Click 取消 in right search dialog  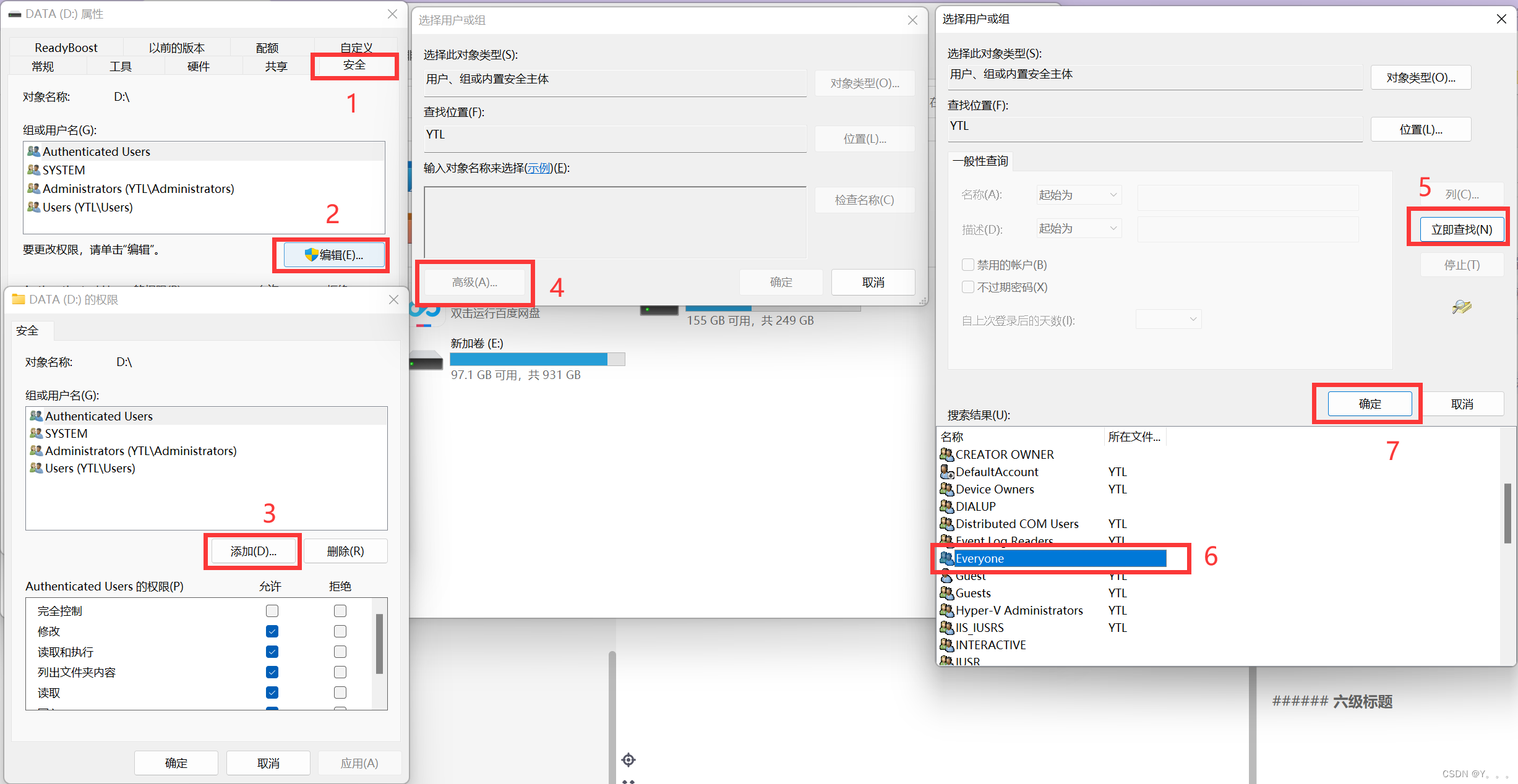(1462, 404)
